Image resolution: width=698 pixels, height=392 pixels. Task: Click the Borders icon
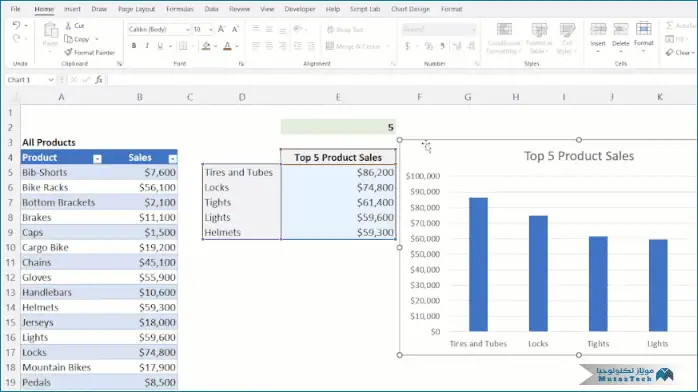click(183, 45)
